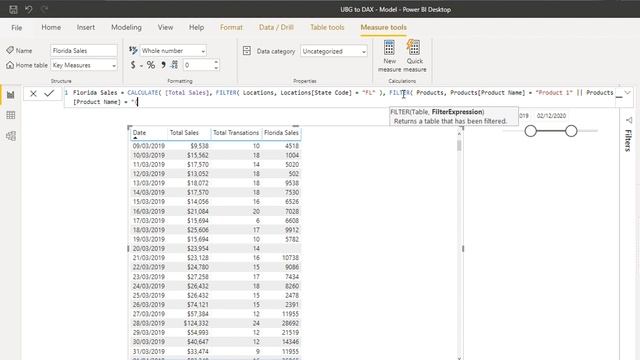Open the Filters pane label
The height and width of the screenshot is (360, 640).
coord(629,140)
